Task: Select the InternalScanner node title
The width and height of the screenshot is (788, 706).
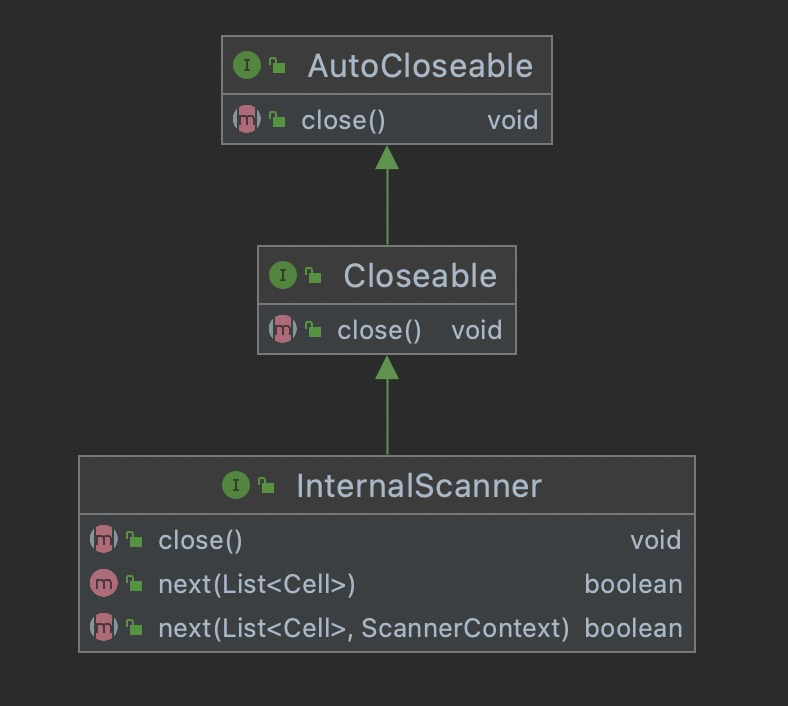Action: (419, 486)
